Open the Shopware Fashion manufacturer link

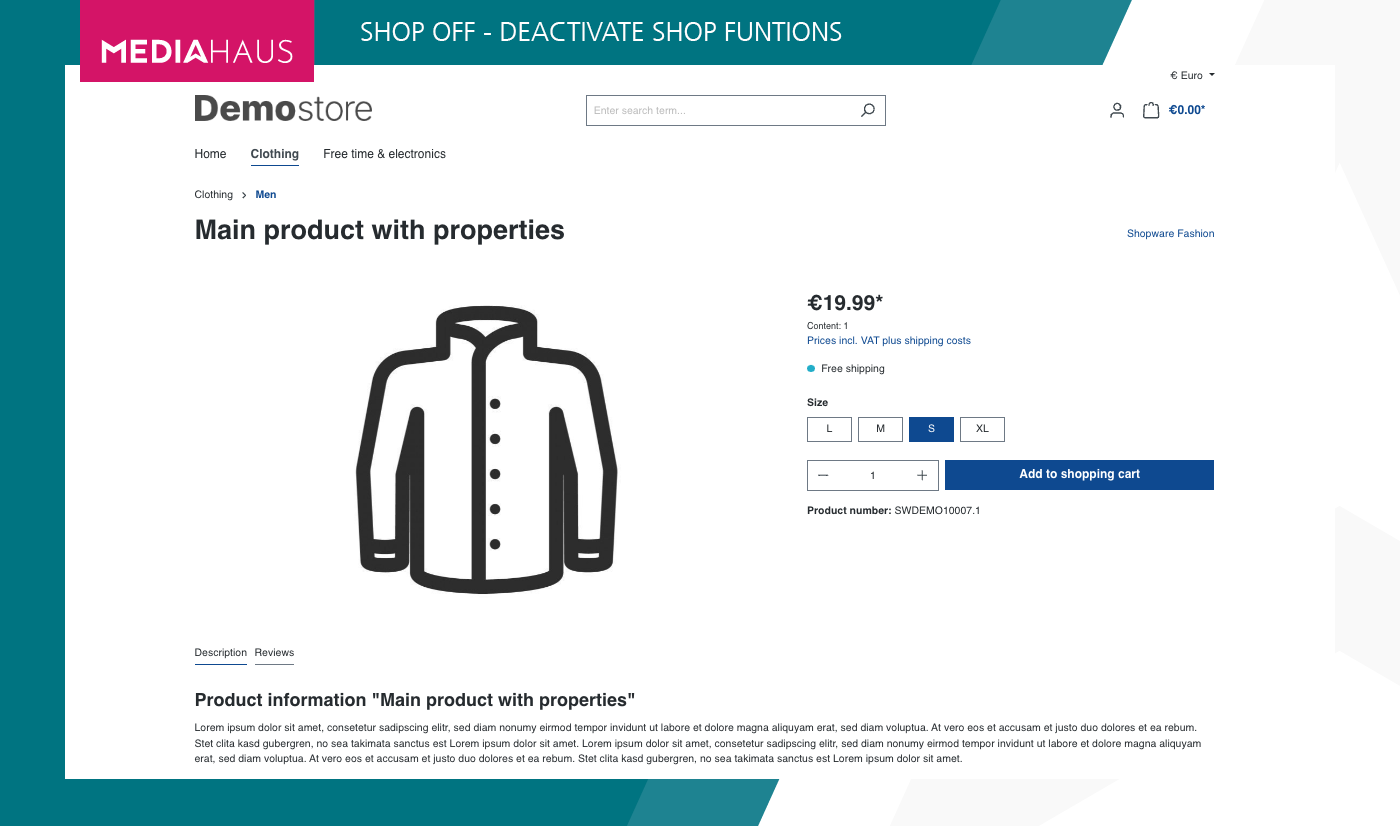point(1170,233)
